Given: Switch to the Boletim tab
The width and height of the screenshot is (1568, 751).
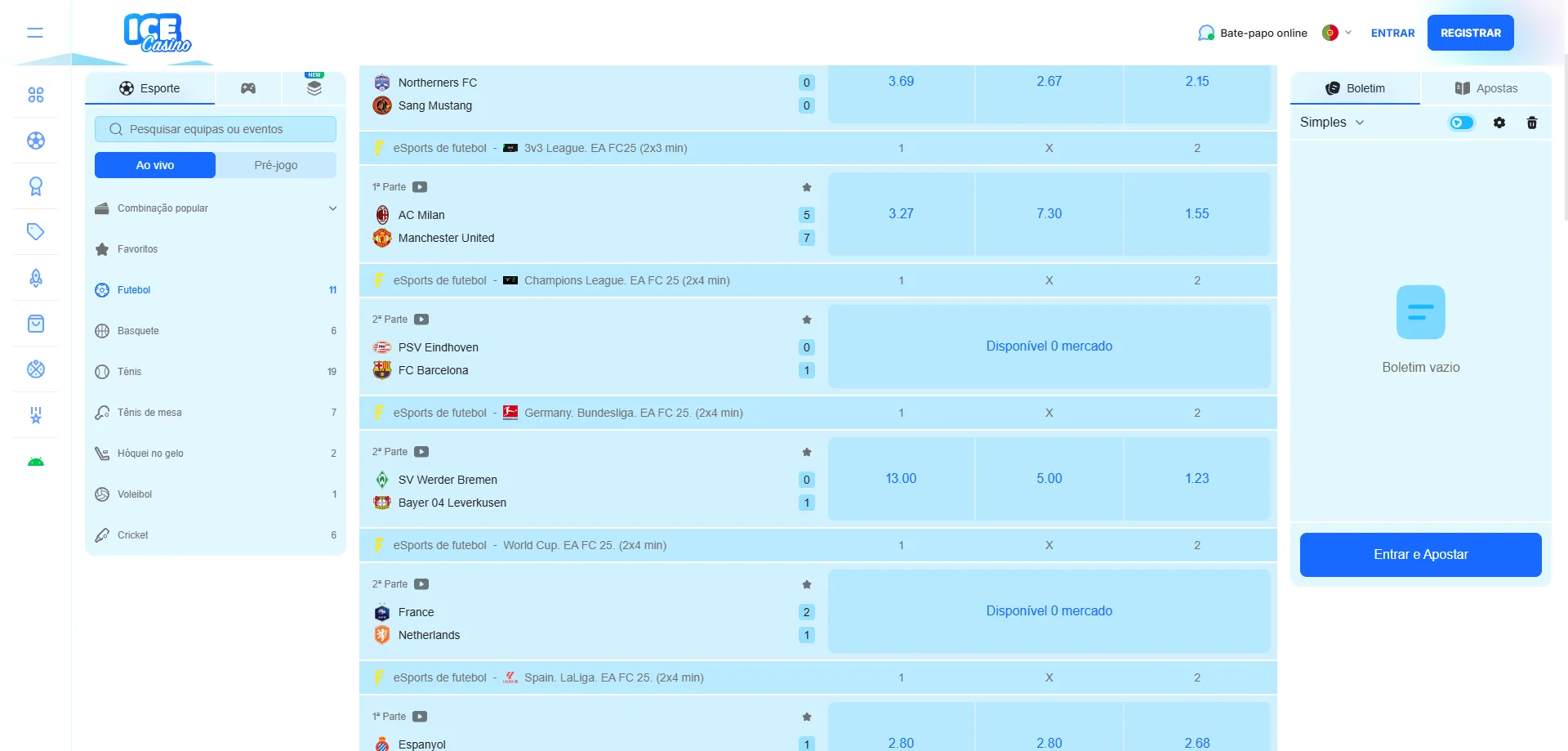Looking at the screenshot, I should [x=1356, y=88].
